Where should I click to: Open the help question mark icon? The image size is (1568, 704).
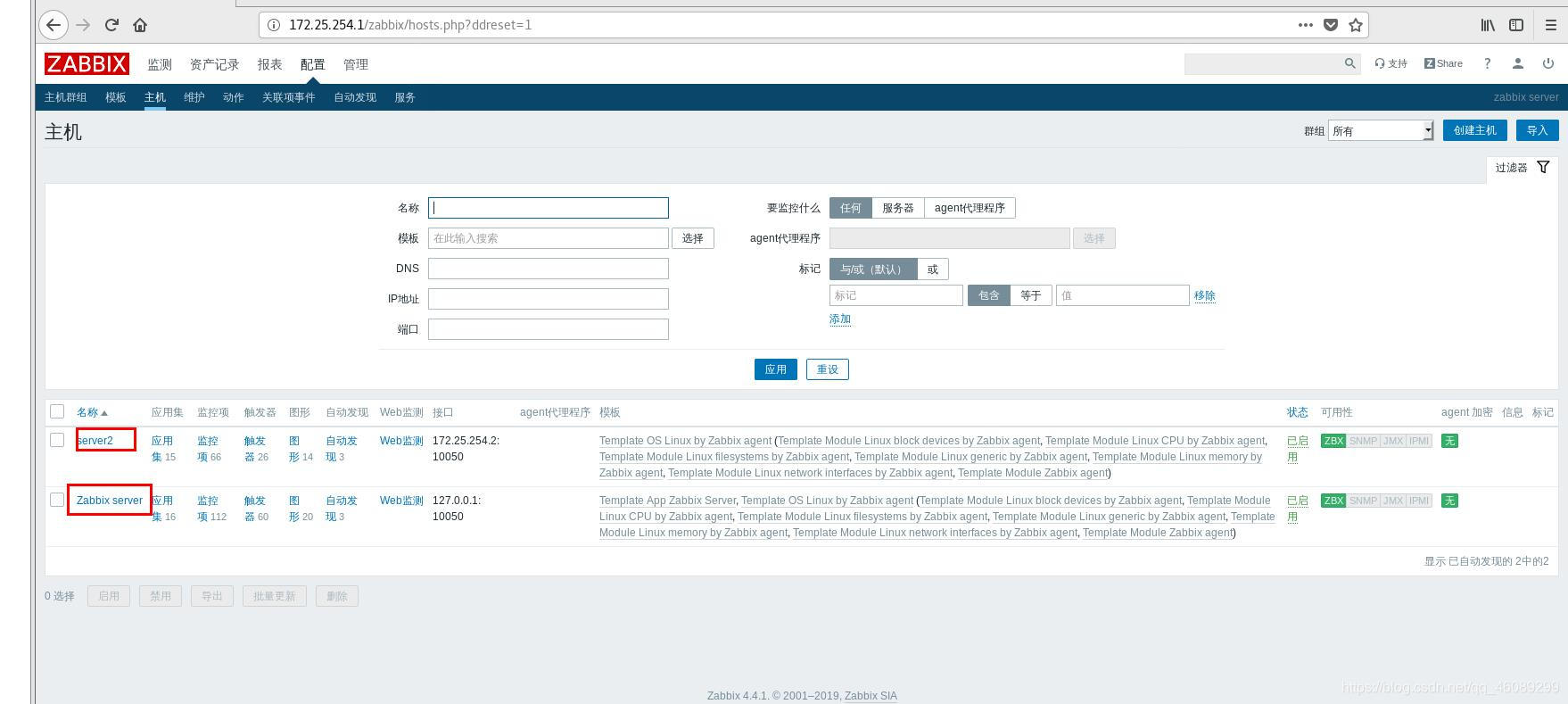coord(1487,63)
